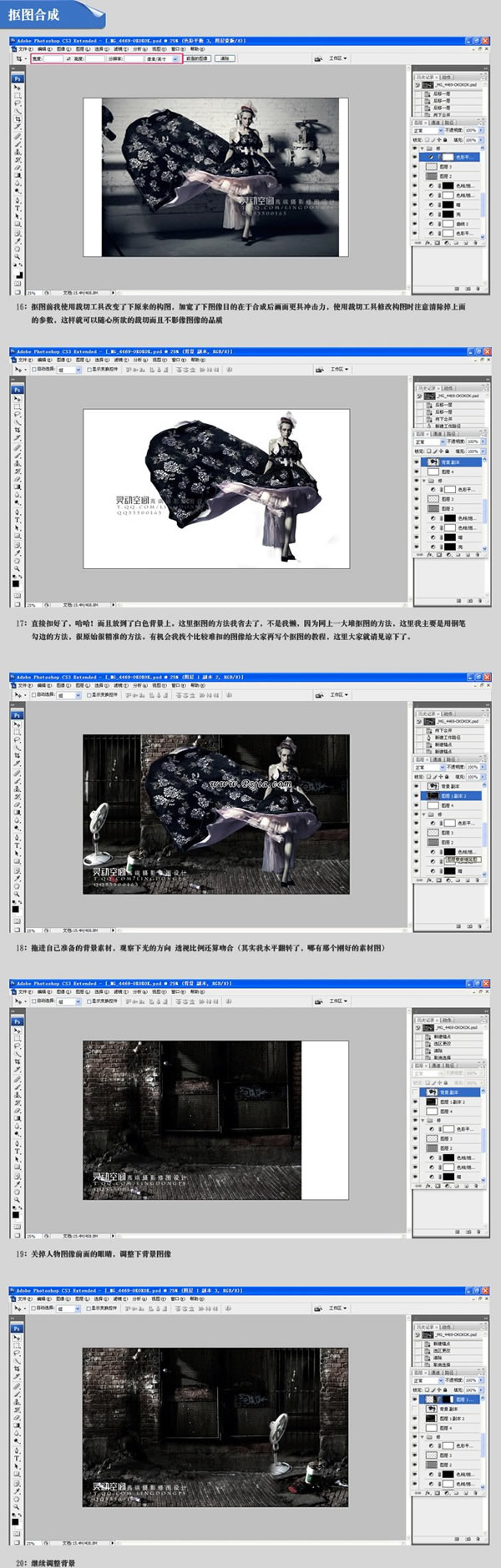Select the Move tool in the valve-background window
This screenshot has width=501, height=1568.
(17, 87)
